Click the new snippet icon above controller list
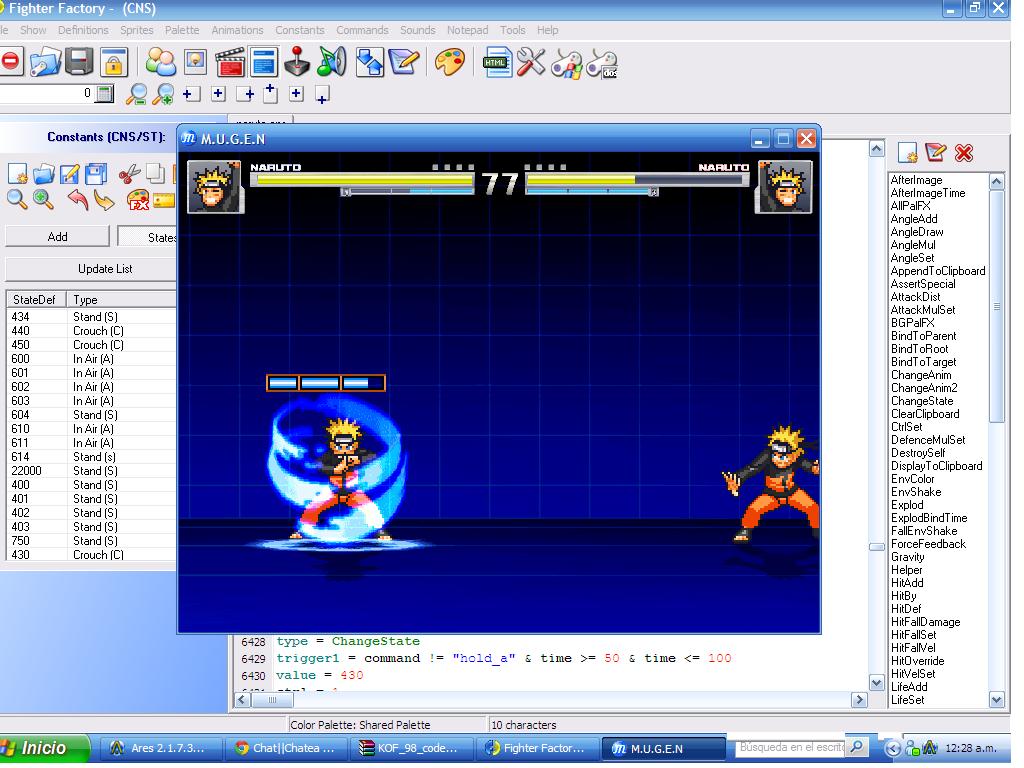The image size is (1024, 768). click(x=908, y=153)
